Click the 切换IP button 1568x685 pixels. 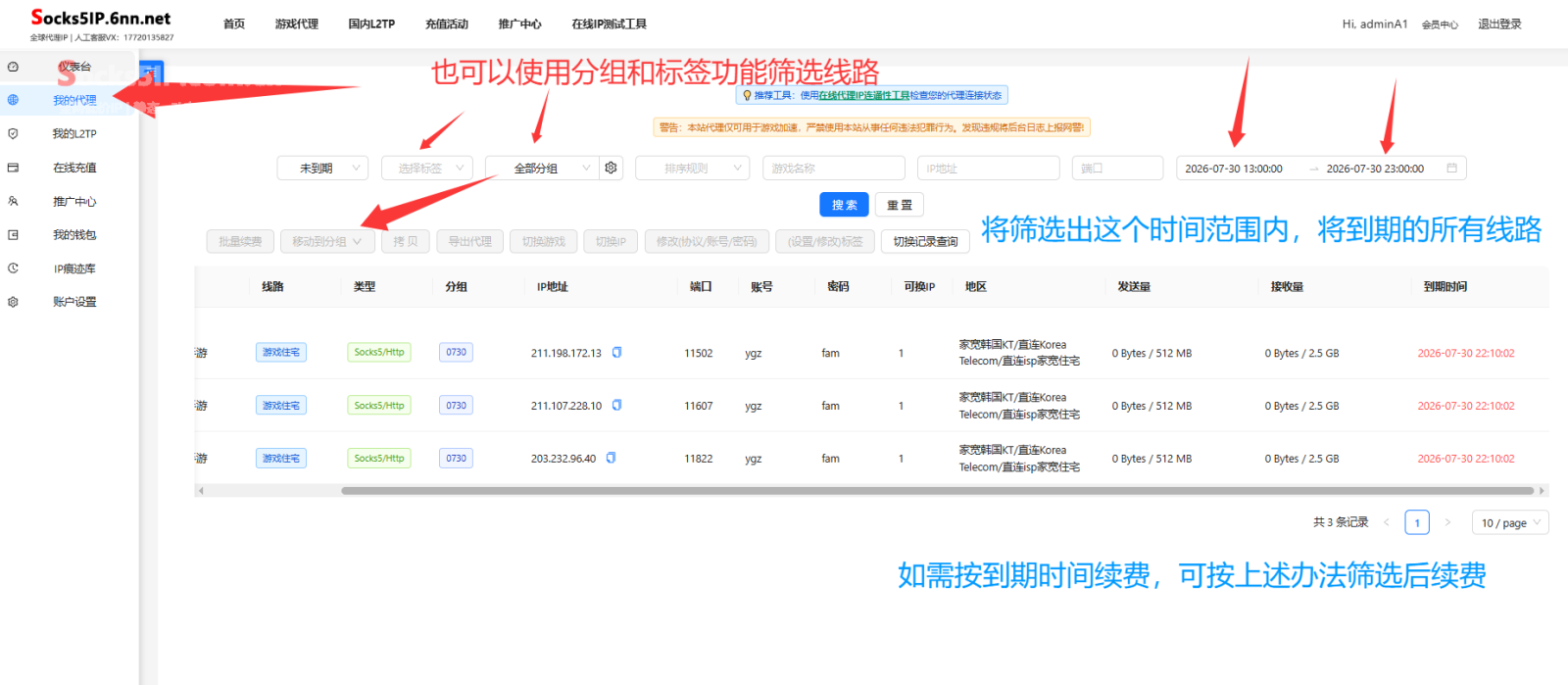pos(612,241)
